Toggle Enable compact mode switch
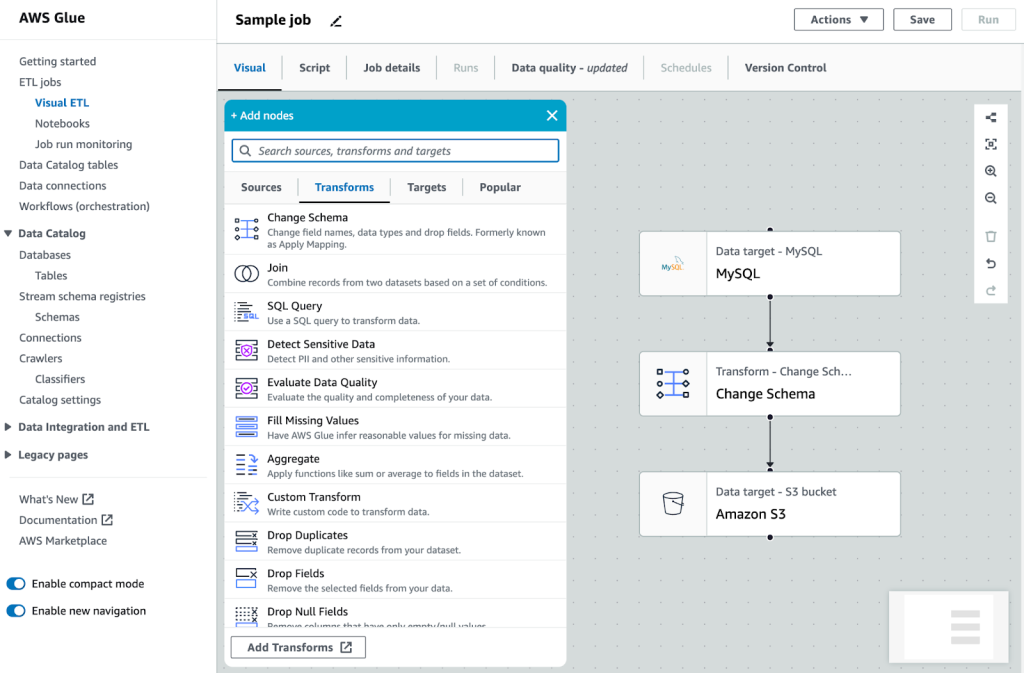 16,584
